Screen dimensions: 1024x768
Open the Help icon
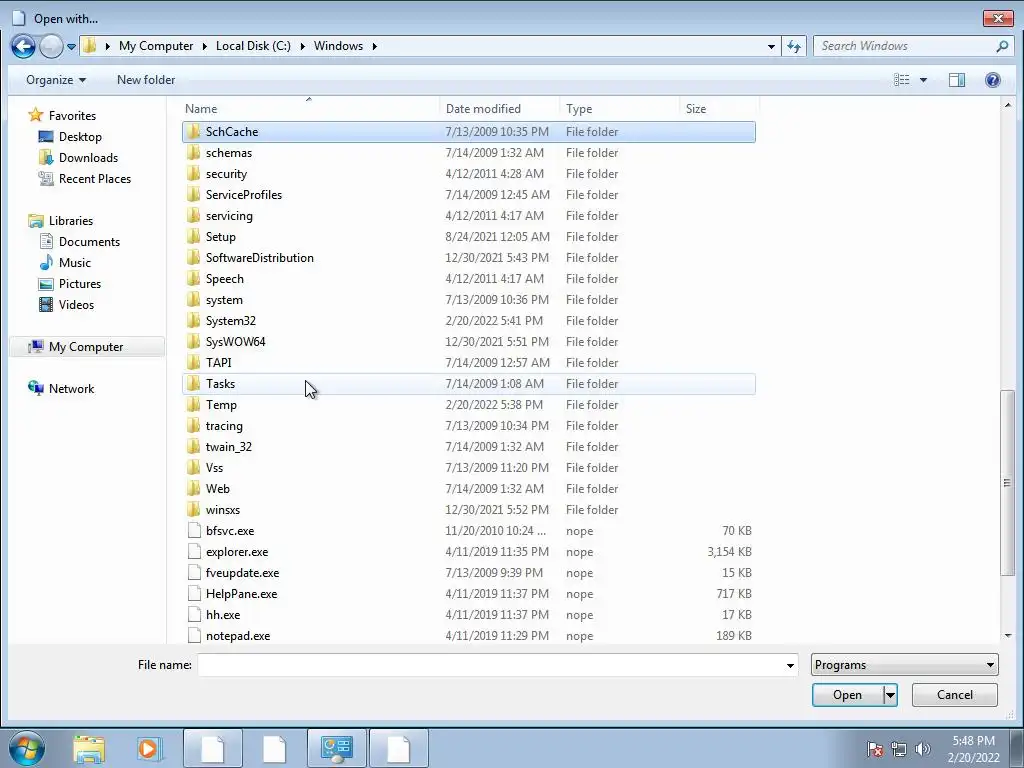tap(993, 80)
